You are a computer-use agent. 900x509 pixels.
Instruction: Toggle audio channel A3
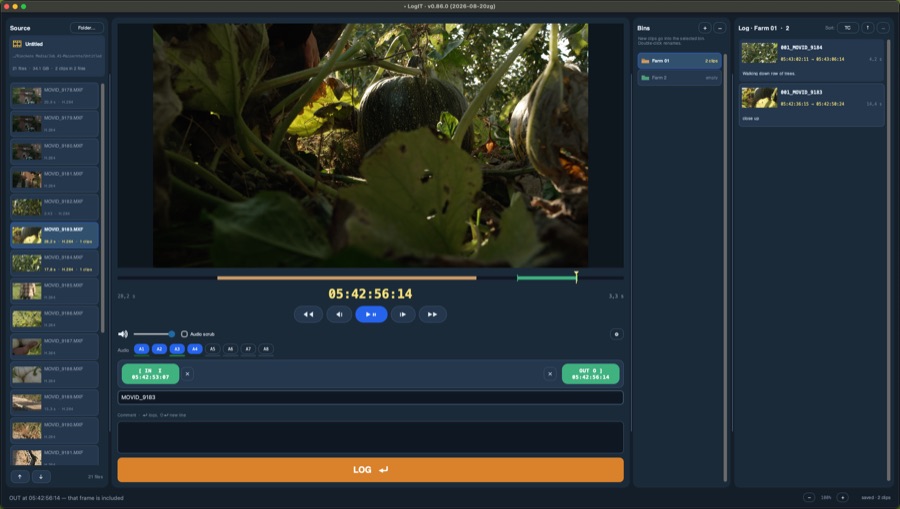(x=177, y=349)
